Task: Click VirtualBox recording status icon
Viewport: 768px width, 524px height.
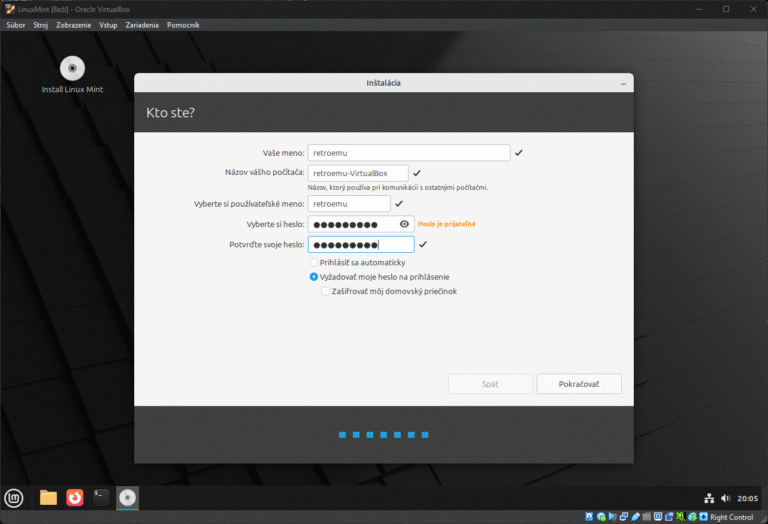Action: pos(669,517)
